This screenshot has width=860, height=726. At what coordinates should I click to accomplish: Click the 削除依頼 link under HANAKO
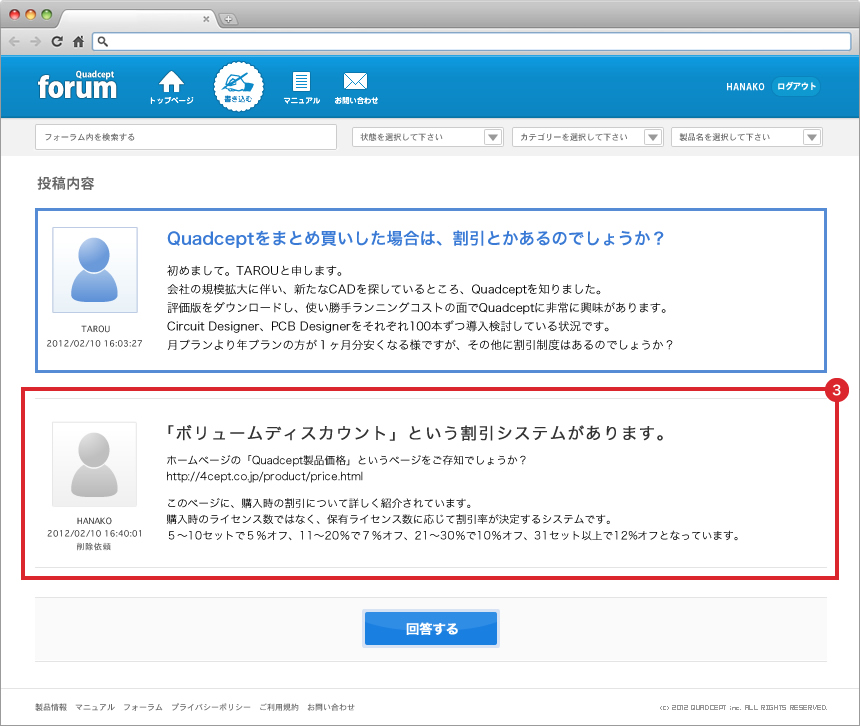tap(95, 547)
